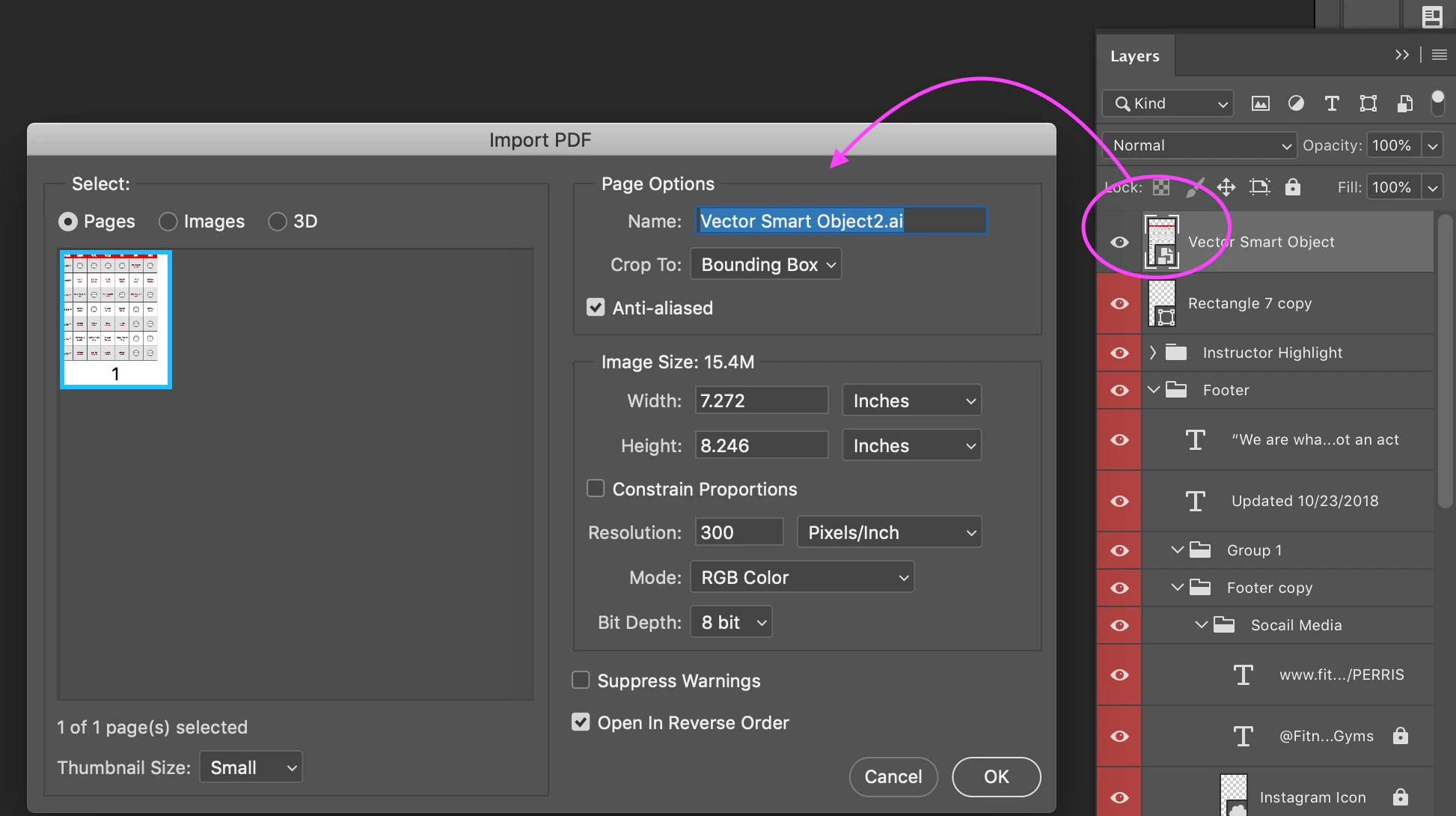Enable Constrain Proportions checkbox
The width and height of the screenshot is (1456, 816).
(596, 489)
